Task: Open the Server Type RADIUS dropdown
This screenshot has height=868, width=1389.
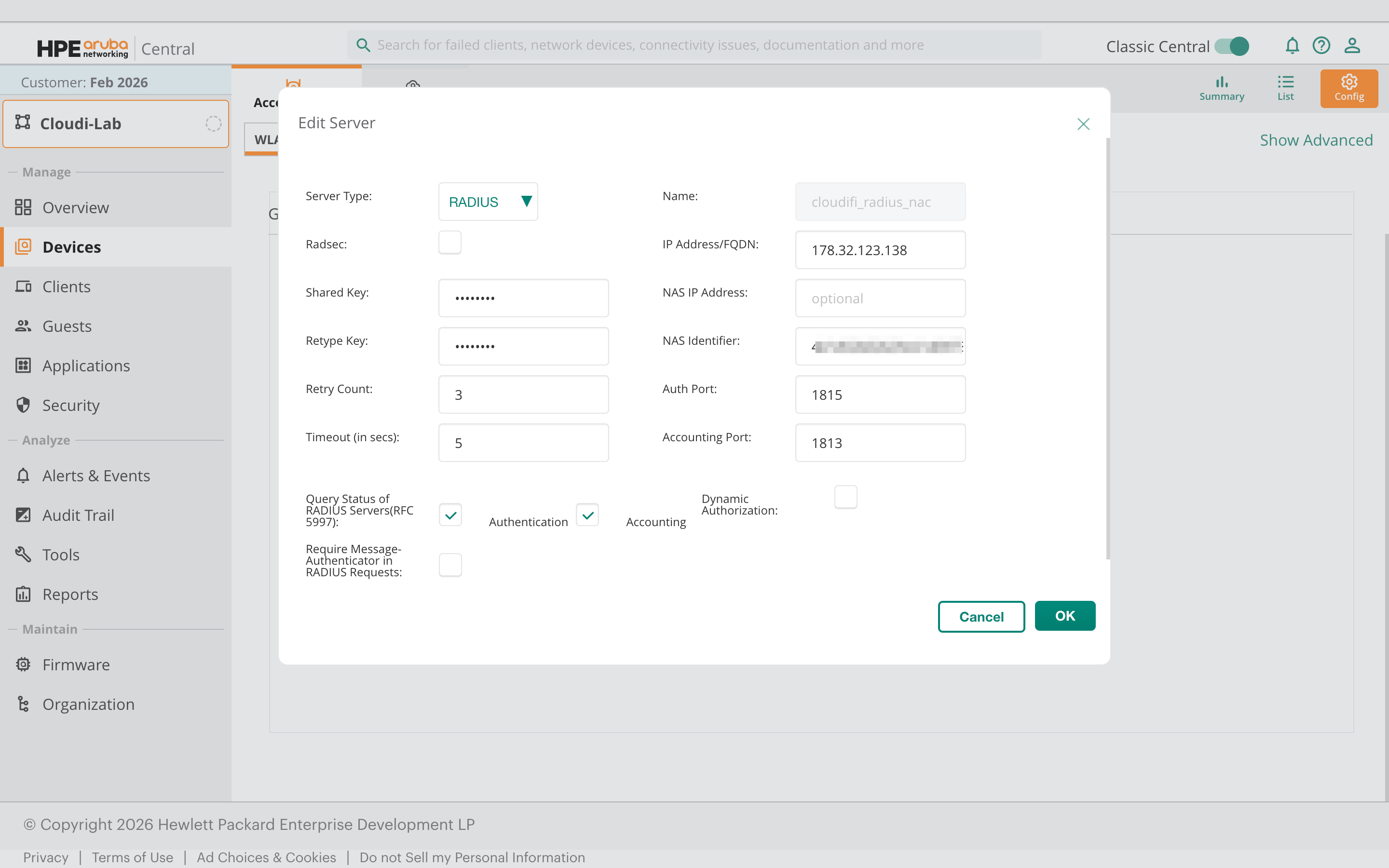Action: click(488, 202)
